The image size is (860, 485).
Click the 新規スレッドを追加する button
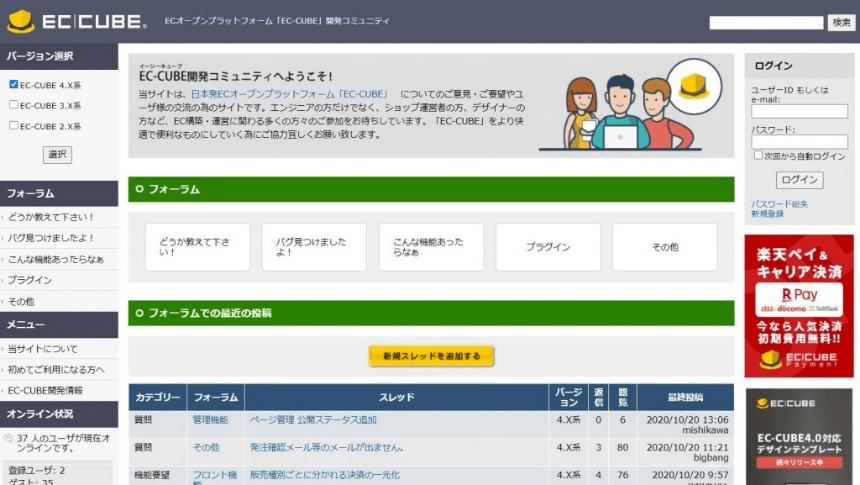click(x=431, y=356)
